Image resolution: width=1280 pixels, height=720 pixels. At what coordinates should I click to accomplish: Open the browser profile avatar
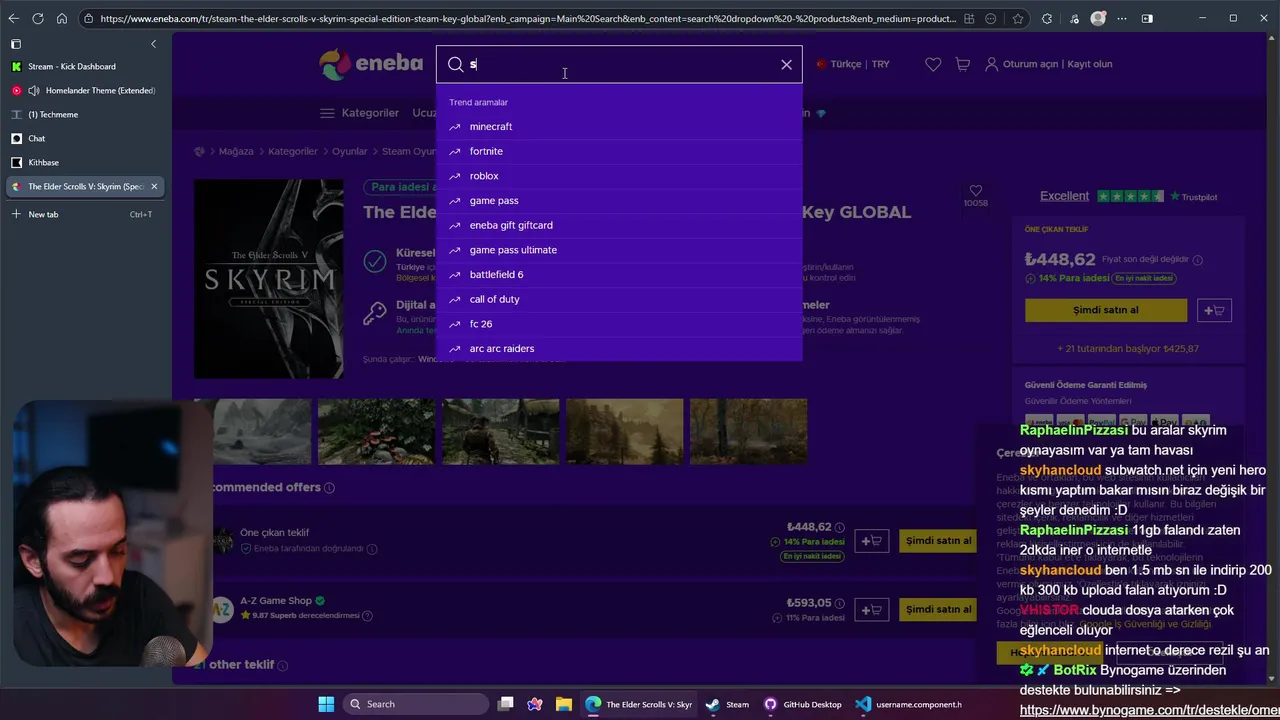(1099, 18)
